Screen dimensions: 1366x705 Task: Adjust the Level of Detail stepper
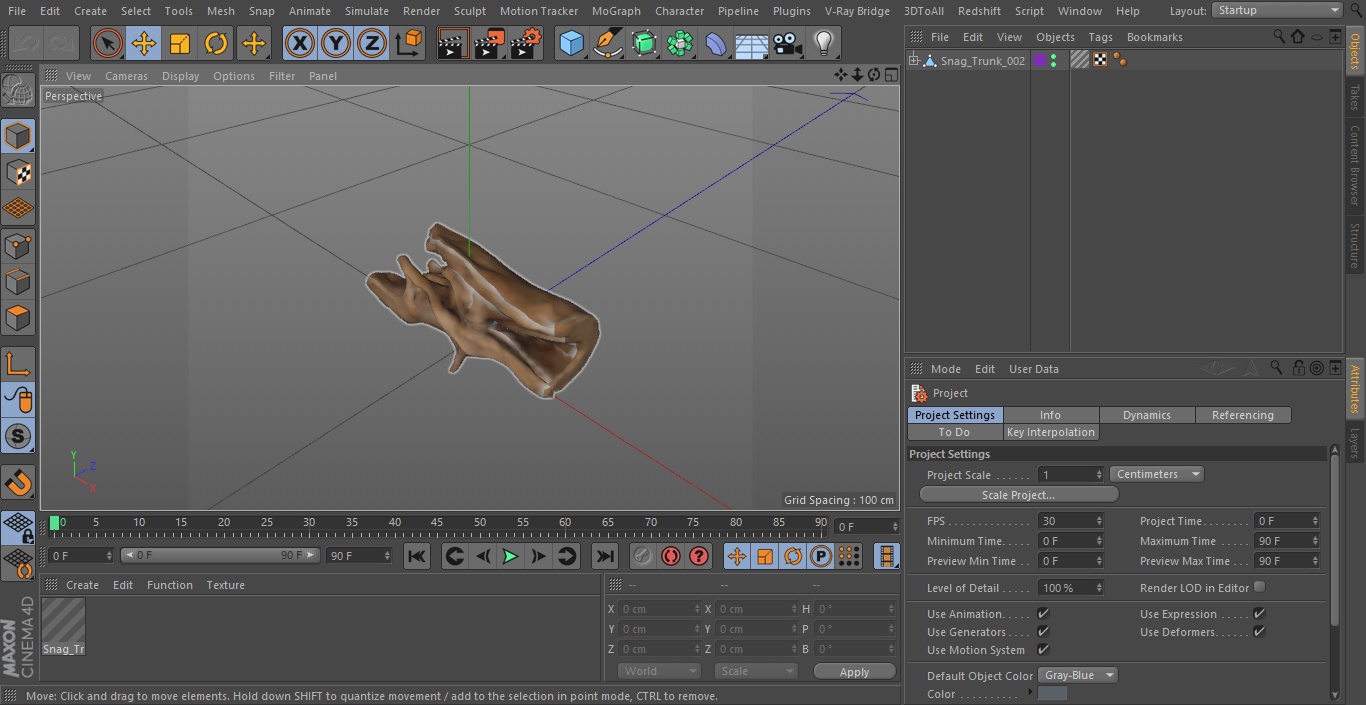click(x=1099, y=588)
